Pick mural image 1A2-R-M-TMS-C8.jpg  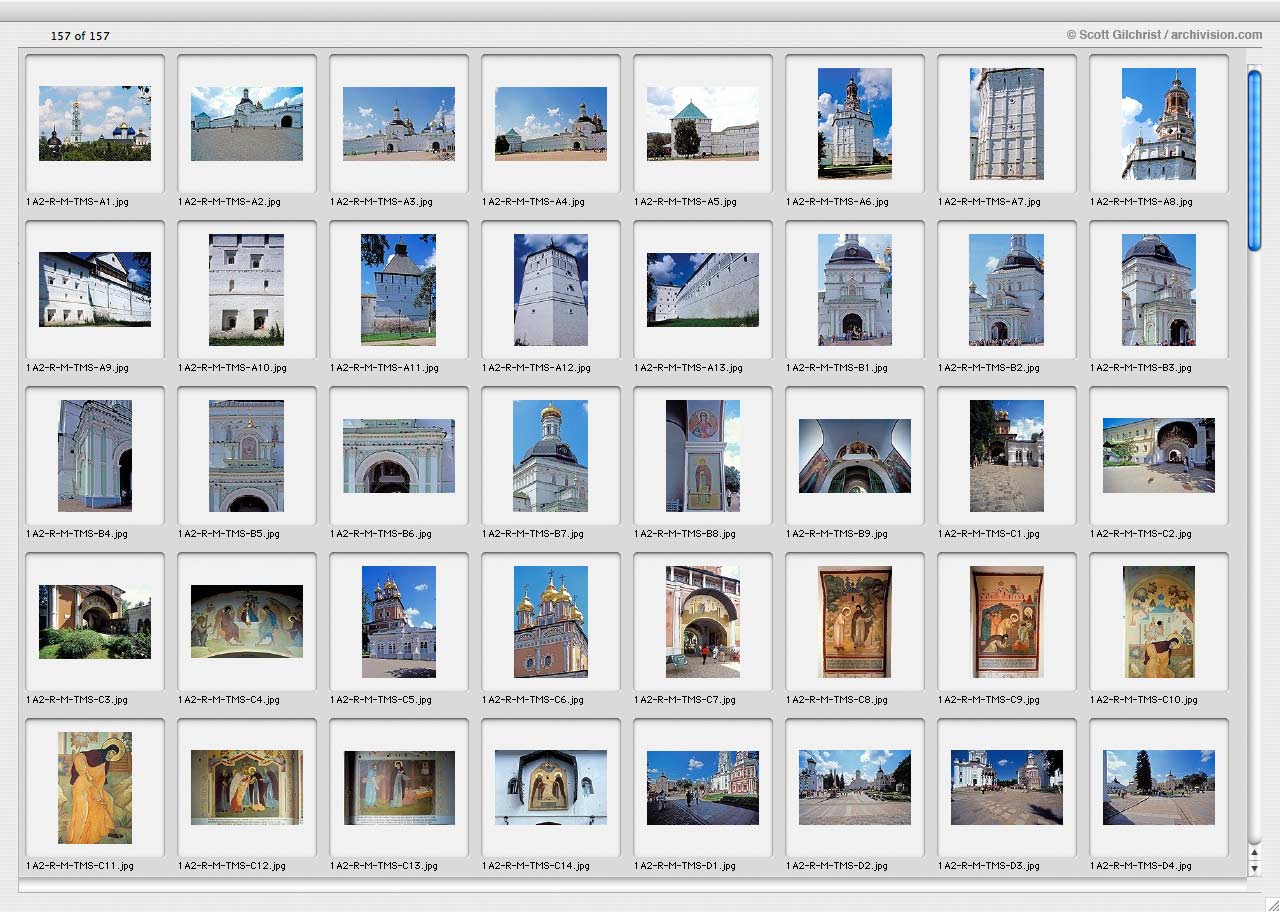tap(855, 622)
